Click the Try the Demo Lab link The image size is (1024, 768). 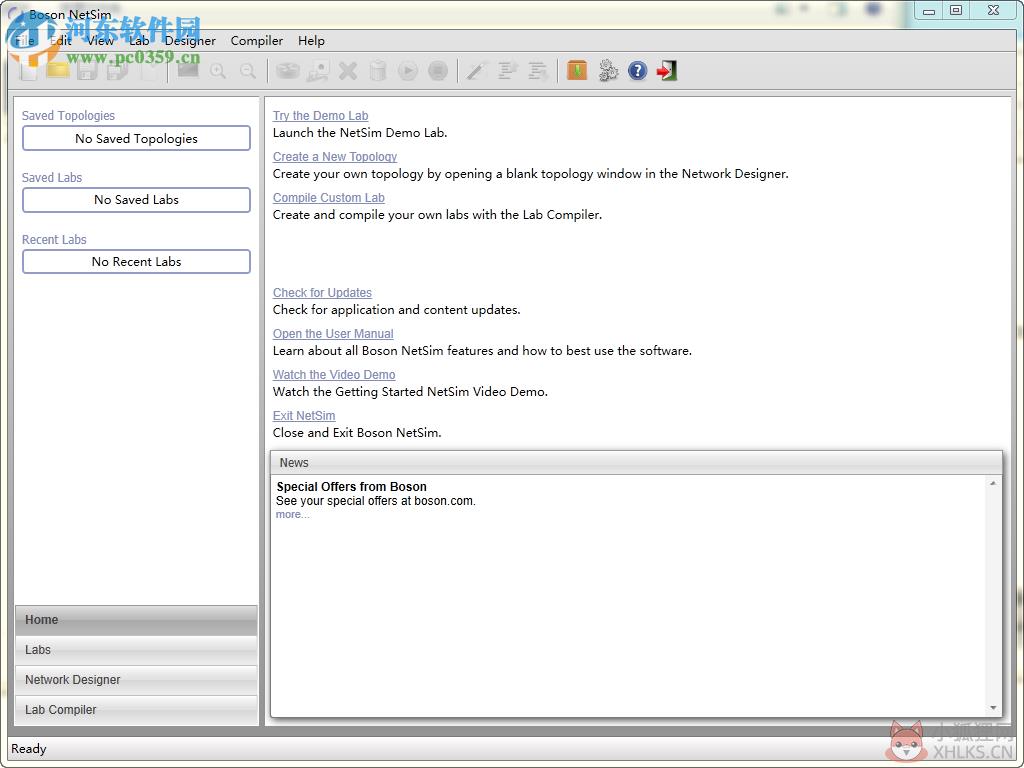(x=321, y=116)
